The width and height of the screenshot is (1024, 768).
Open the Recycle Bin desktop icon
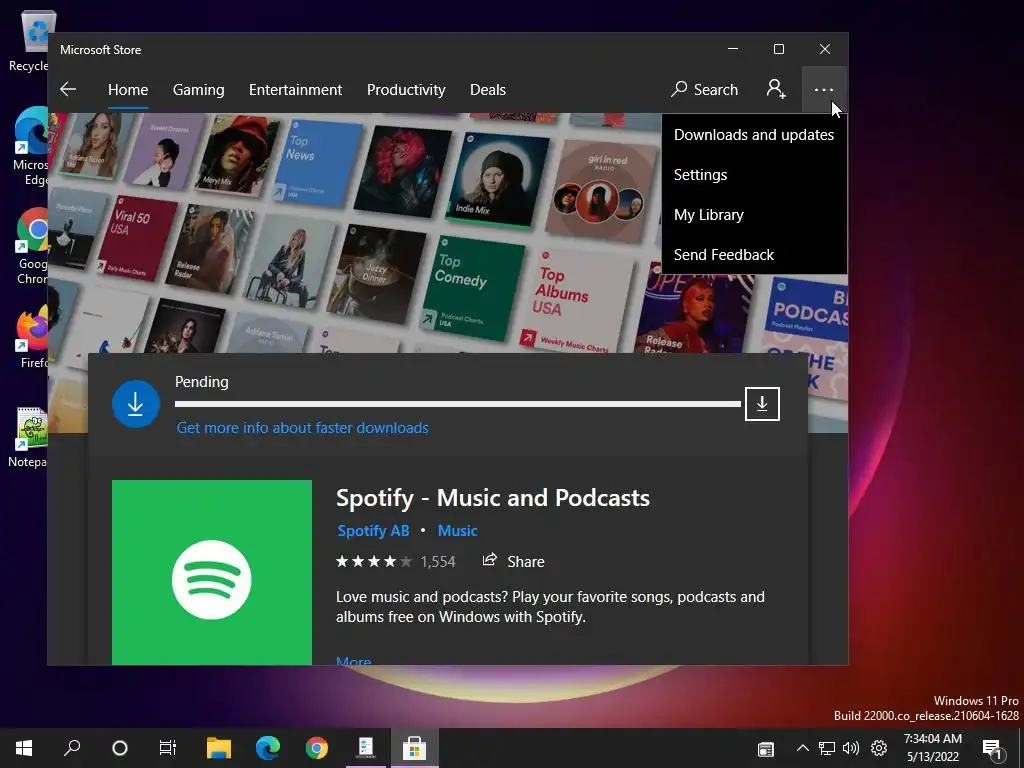29,39
